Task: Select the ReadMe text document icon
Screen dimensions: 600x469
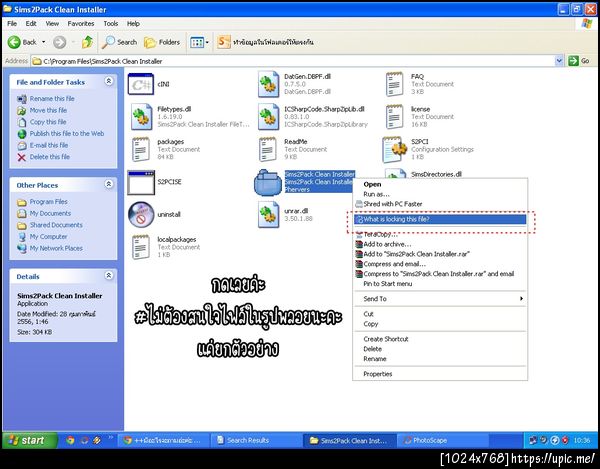Action: point(267,149)
